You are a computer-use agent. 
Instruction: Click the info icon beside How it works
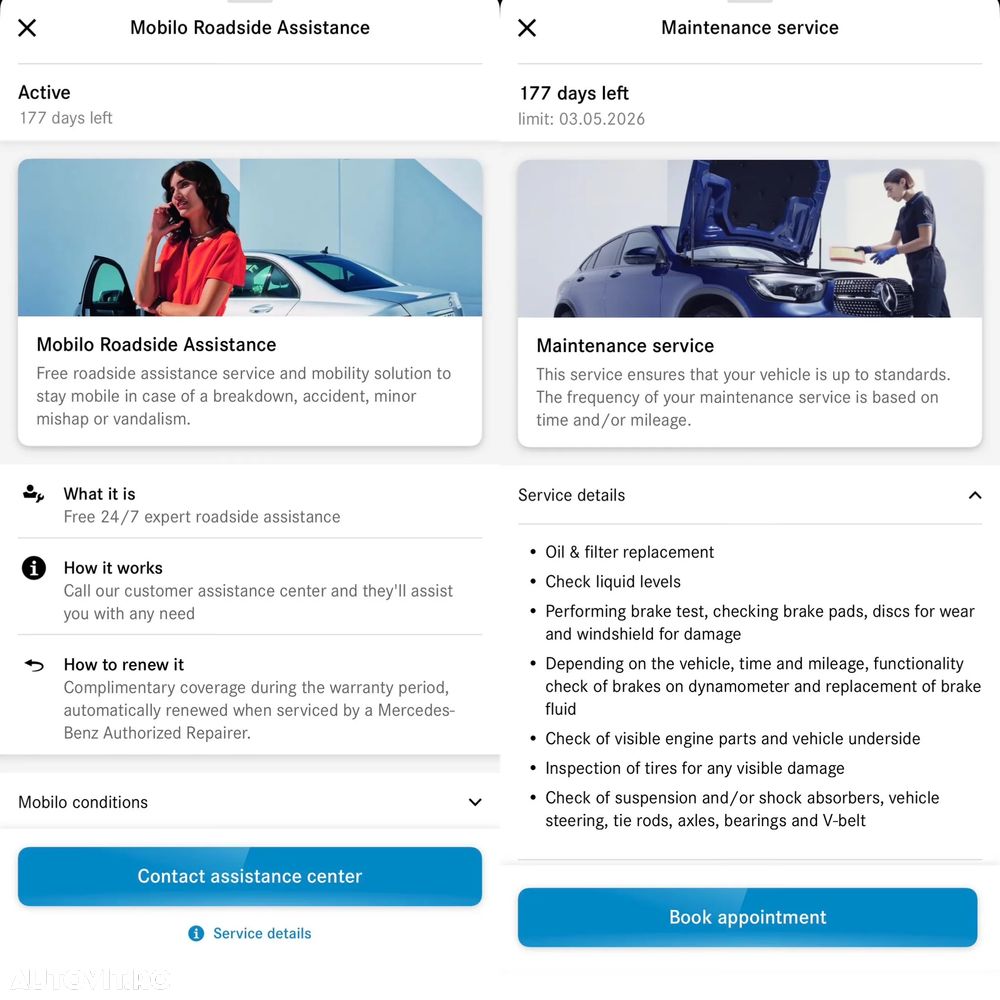tap(34, 568)
